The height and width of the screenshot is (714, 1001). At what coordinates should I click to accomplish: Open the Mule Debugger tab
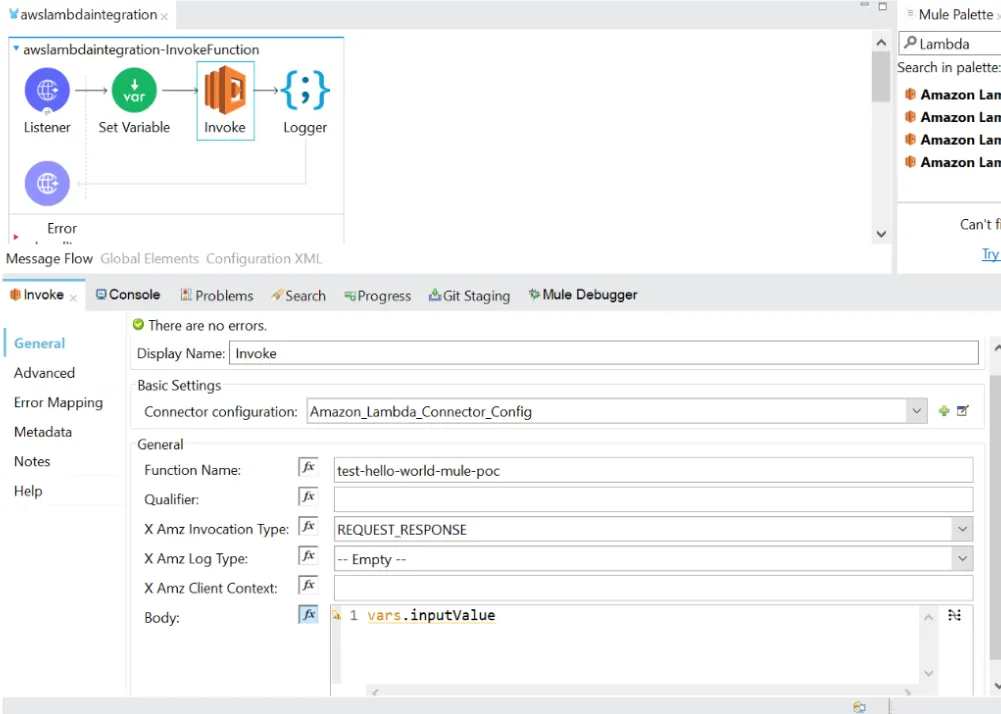click(x=583, y=294)
